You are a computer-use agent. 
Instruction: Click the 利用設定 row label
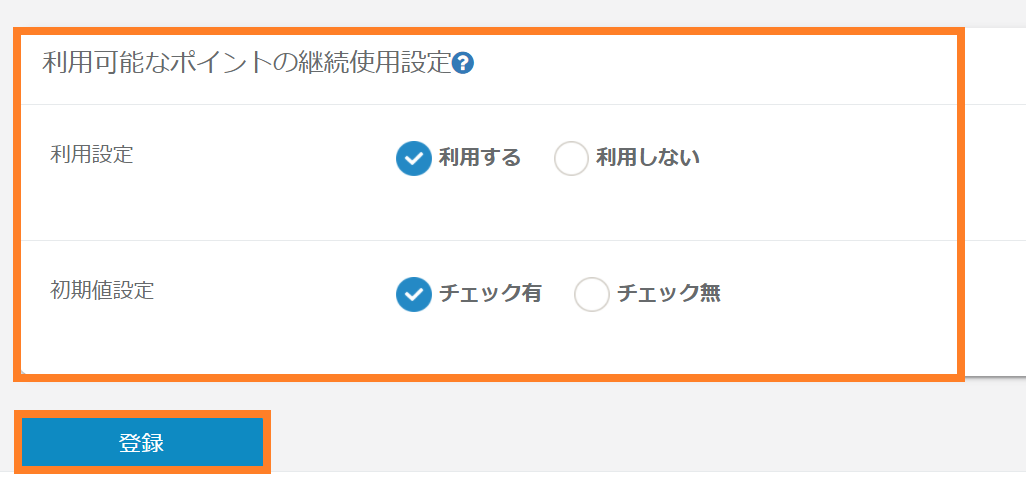[91, 155]
